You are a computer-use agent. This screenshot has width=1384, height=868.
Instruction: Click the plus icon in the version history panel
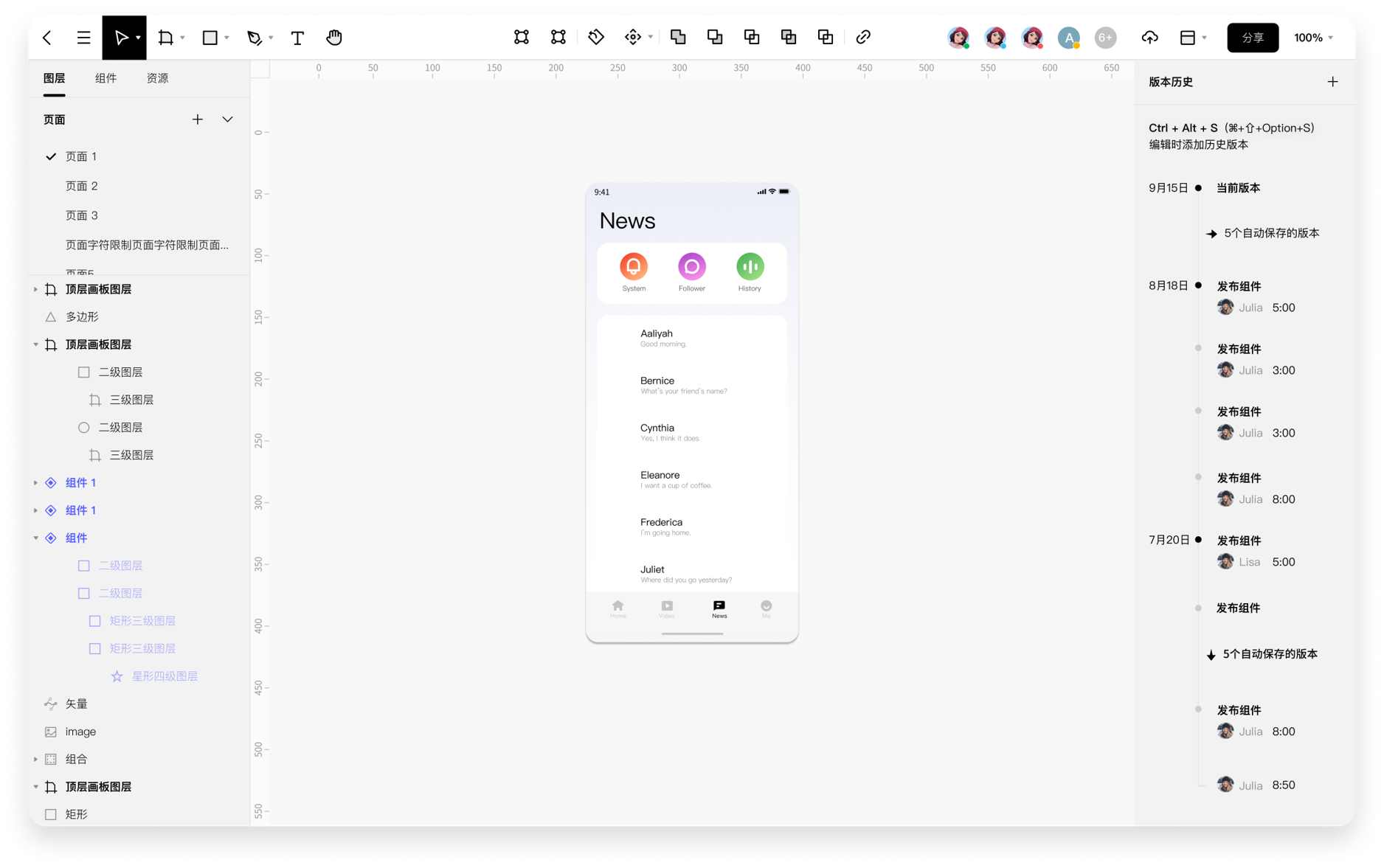point(1332,82)
